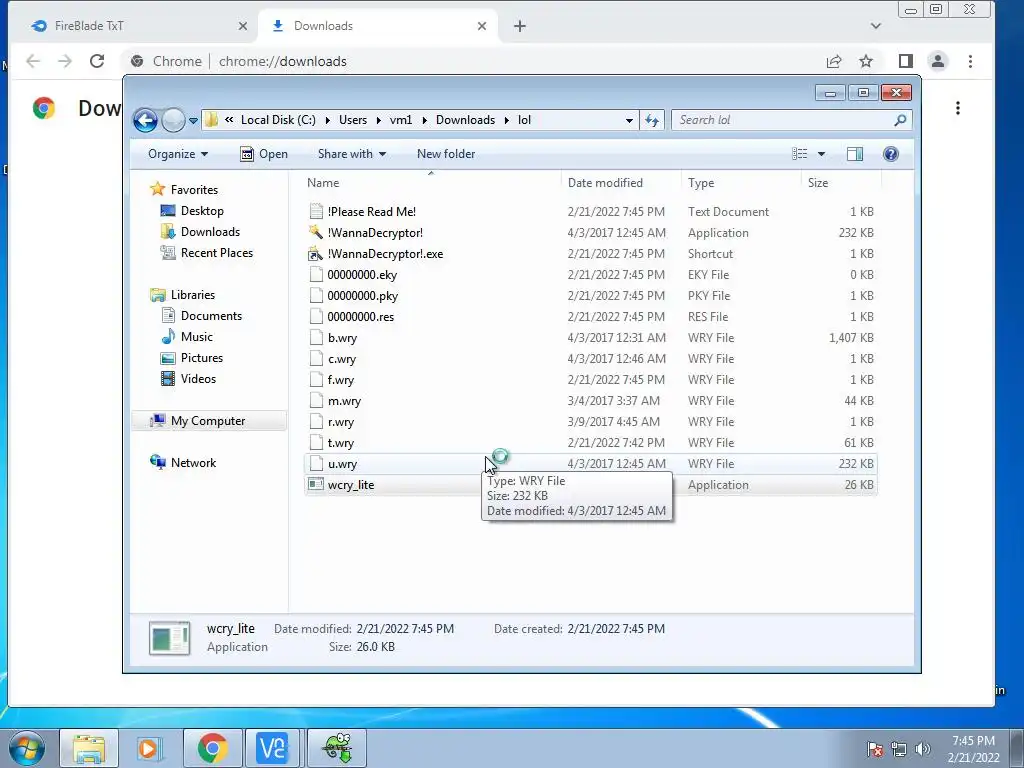Select the b.wry file
This screenshot has height=768, width=1024.
pos(590,338)
